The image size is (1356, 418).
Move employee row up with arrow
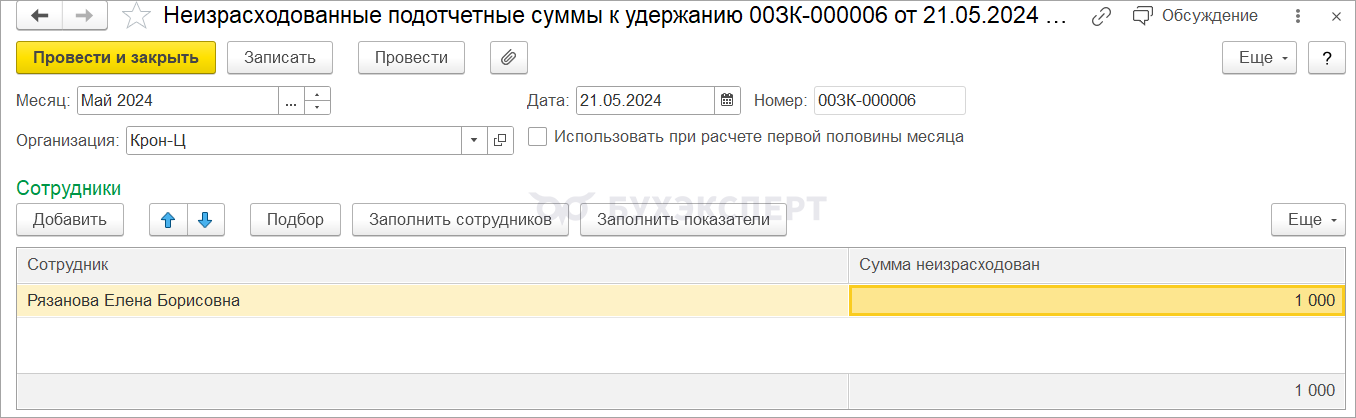(168, 220)
